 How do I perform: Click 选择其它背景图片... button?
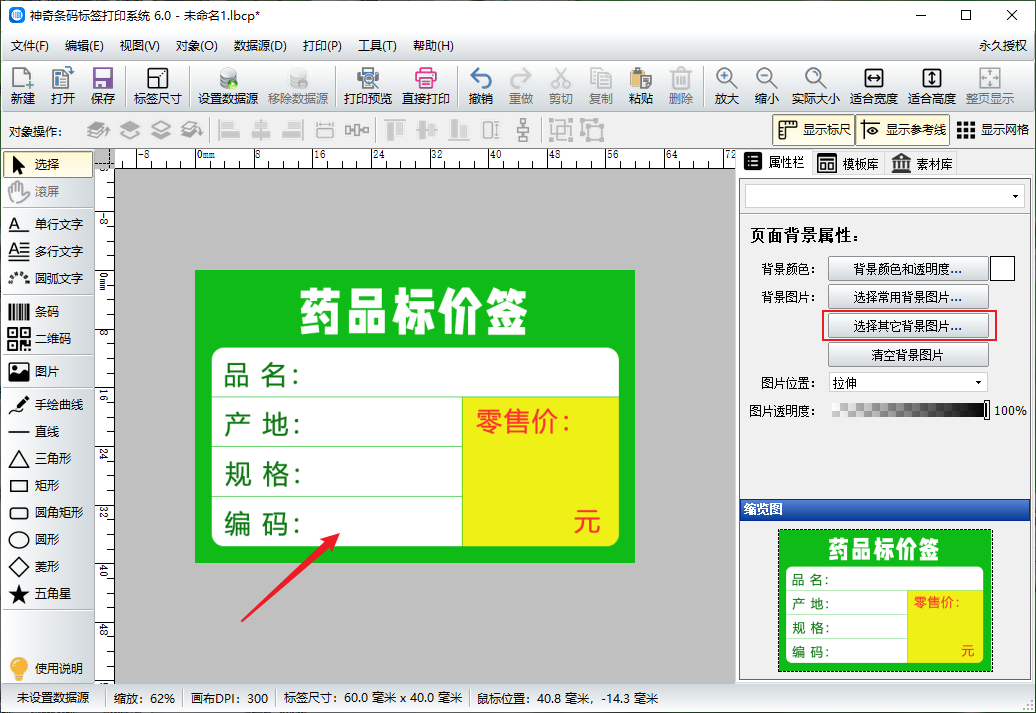(x=908, y=326)
